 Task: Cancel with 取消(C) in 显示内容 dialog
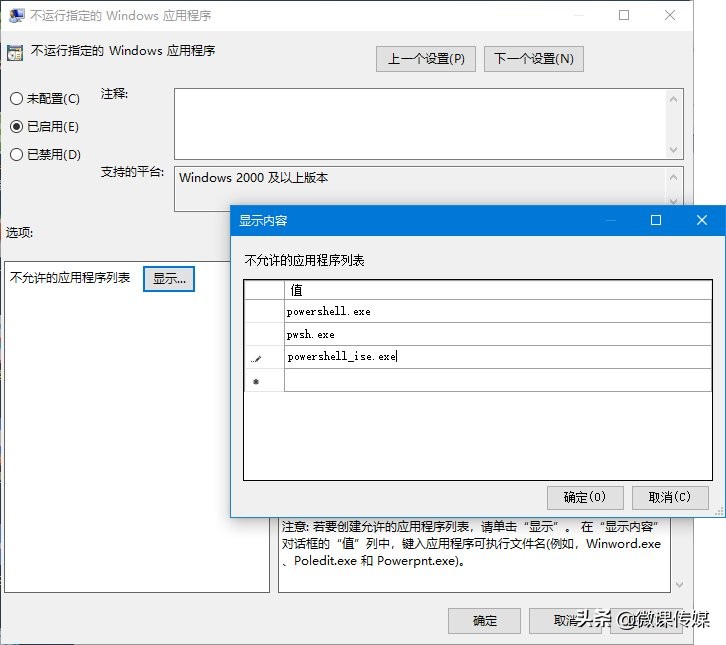point(670,497)
